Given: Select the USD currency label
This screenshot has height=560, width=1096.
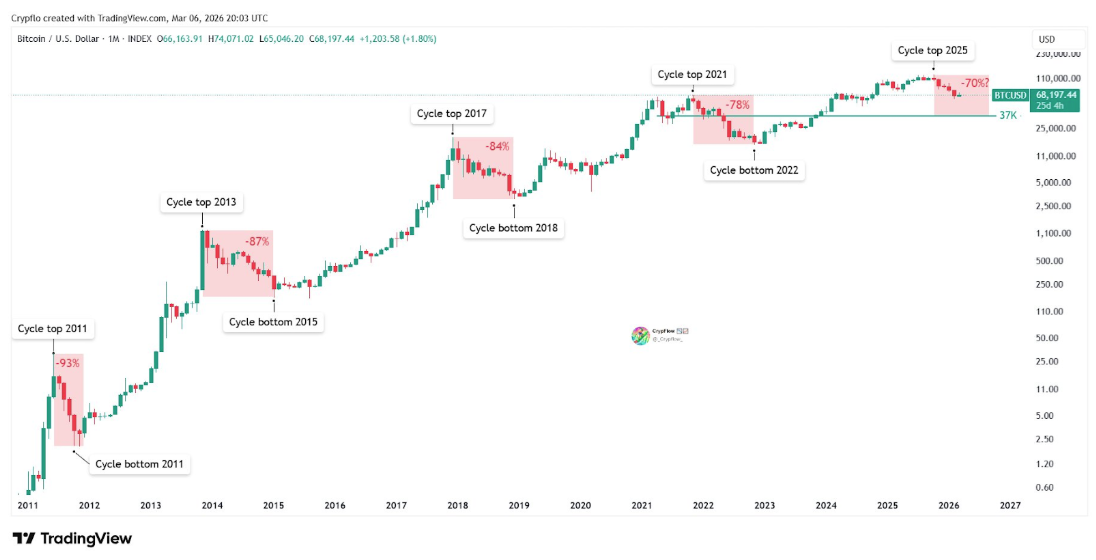Looking at the screenshot, I should pyautogui.click(x=1047, y=40).
